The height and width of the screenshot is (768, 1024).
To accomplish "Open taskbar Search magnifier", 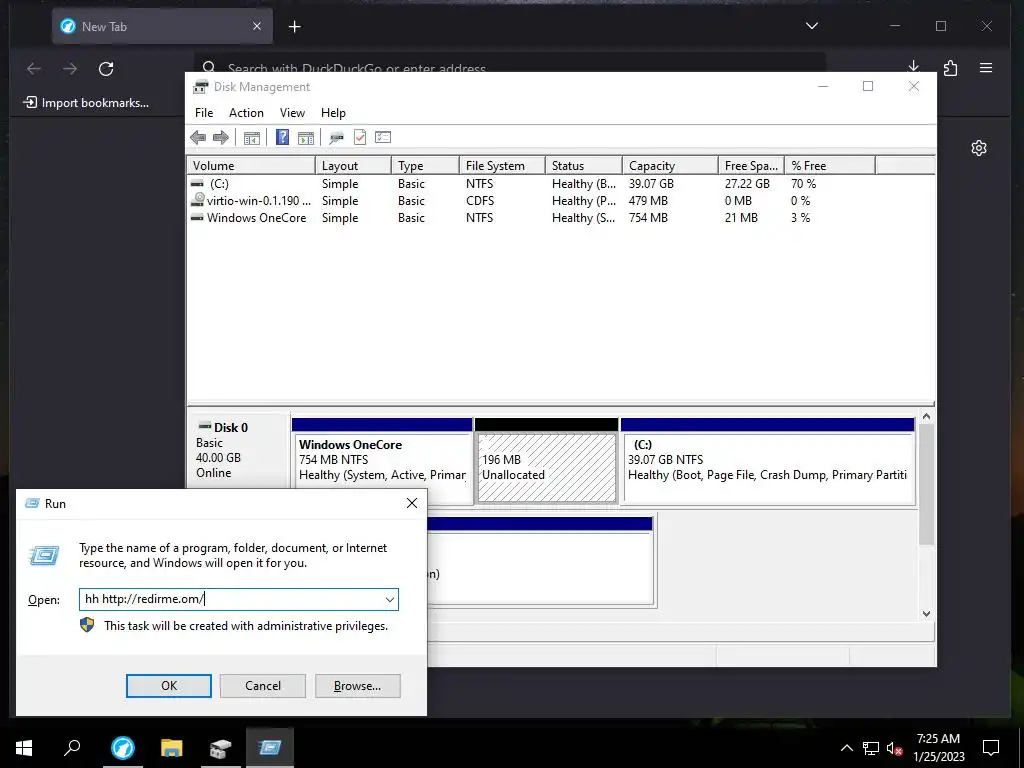I will (x=72, y=748).
